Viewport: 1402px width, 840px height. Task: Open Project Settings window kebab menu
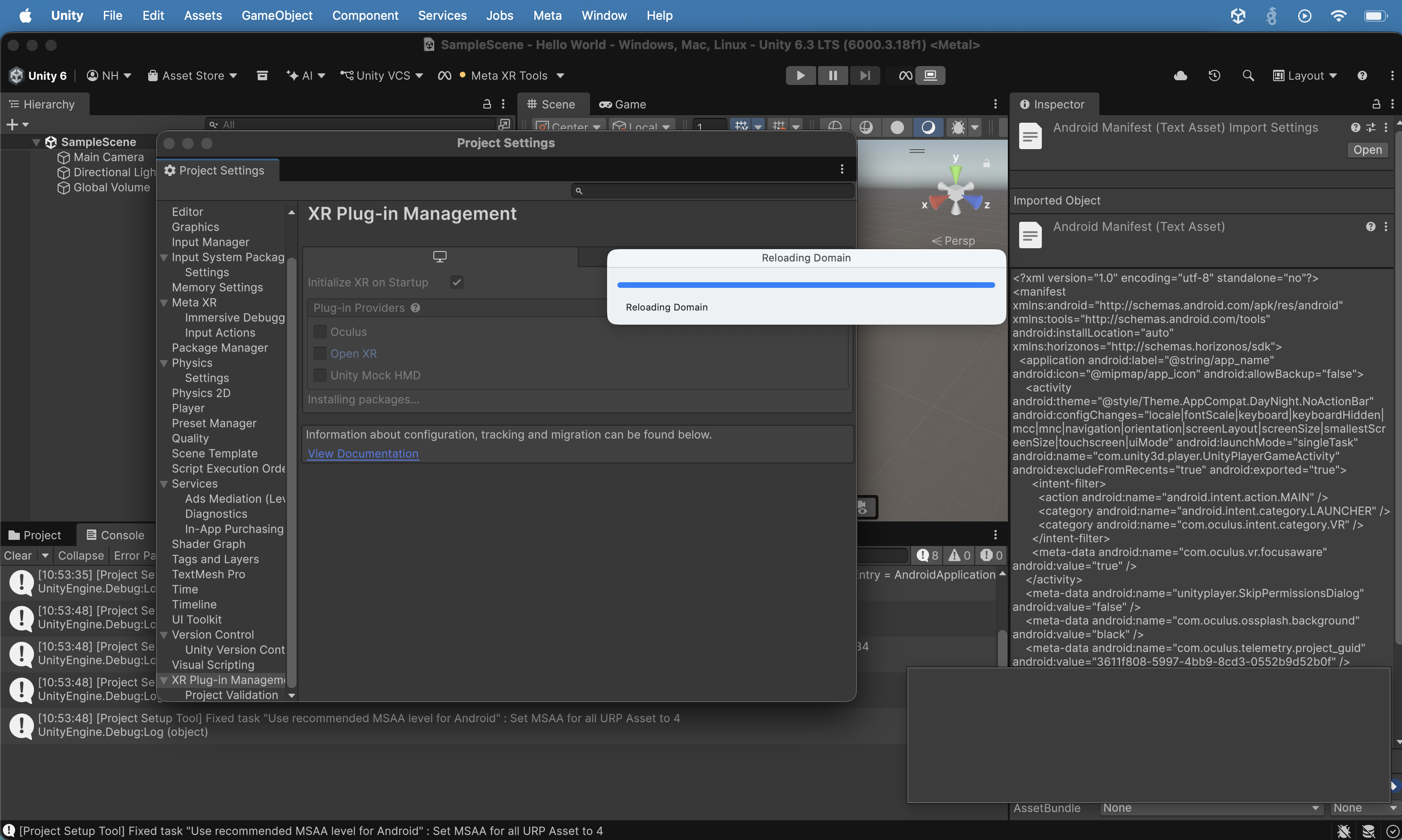tap(842, 169)
